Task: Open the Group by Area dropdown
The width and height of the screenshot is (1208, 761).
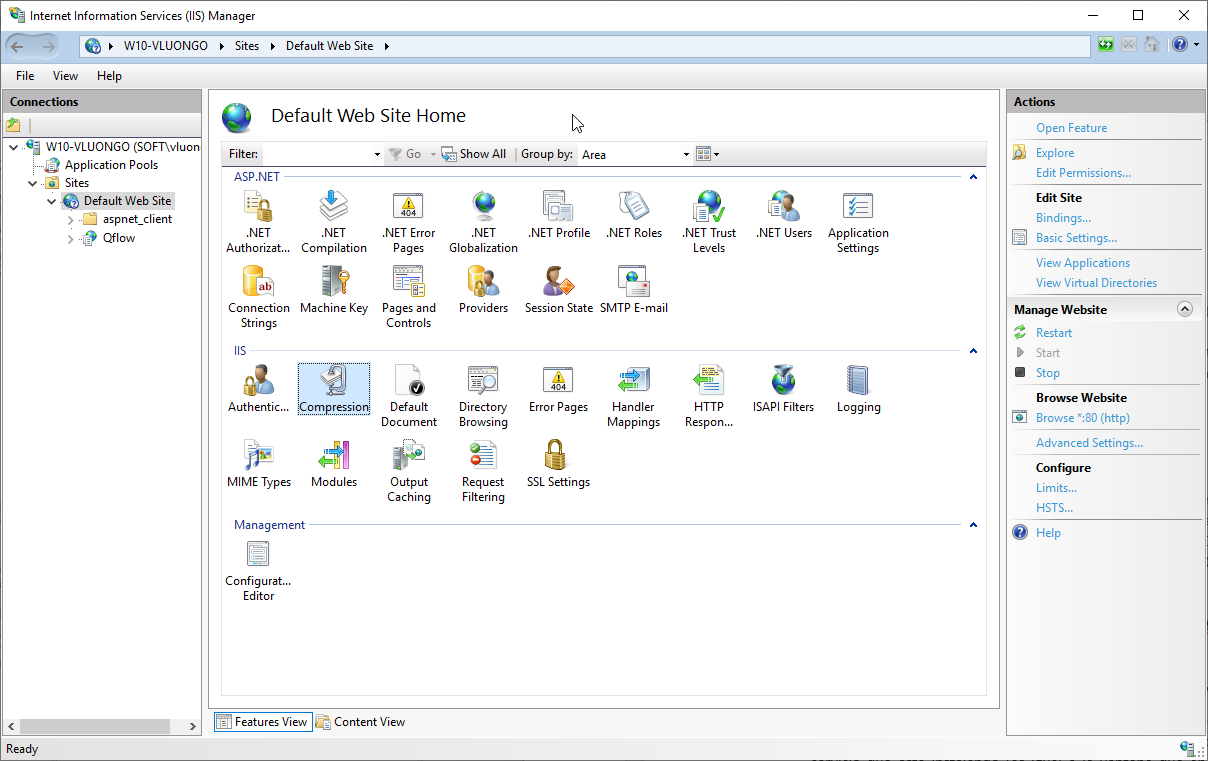Action: tap(635, 154)
